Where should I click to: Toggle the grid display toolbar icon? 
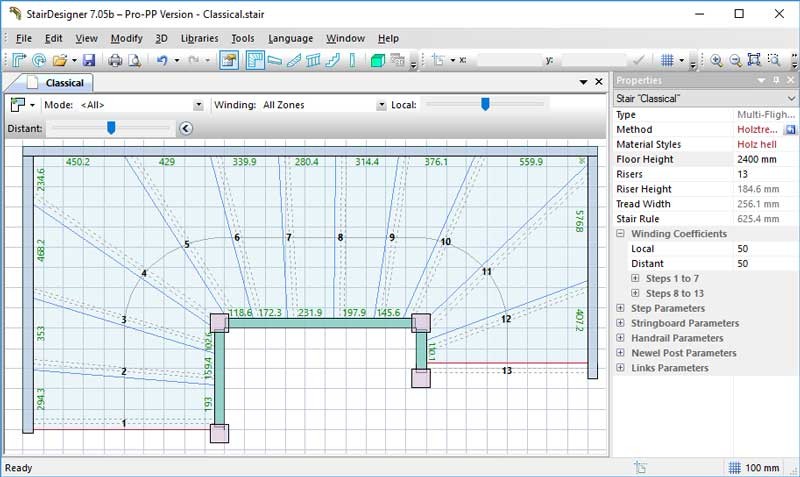coord(667,60)
